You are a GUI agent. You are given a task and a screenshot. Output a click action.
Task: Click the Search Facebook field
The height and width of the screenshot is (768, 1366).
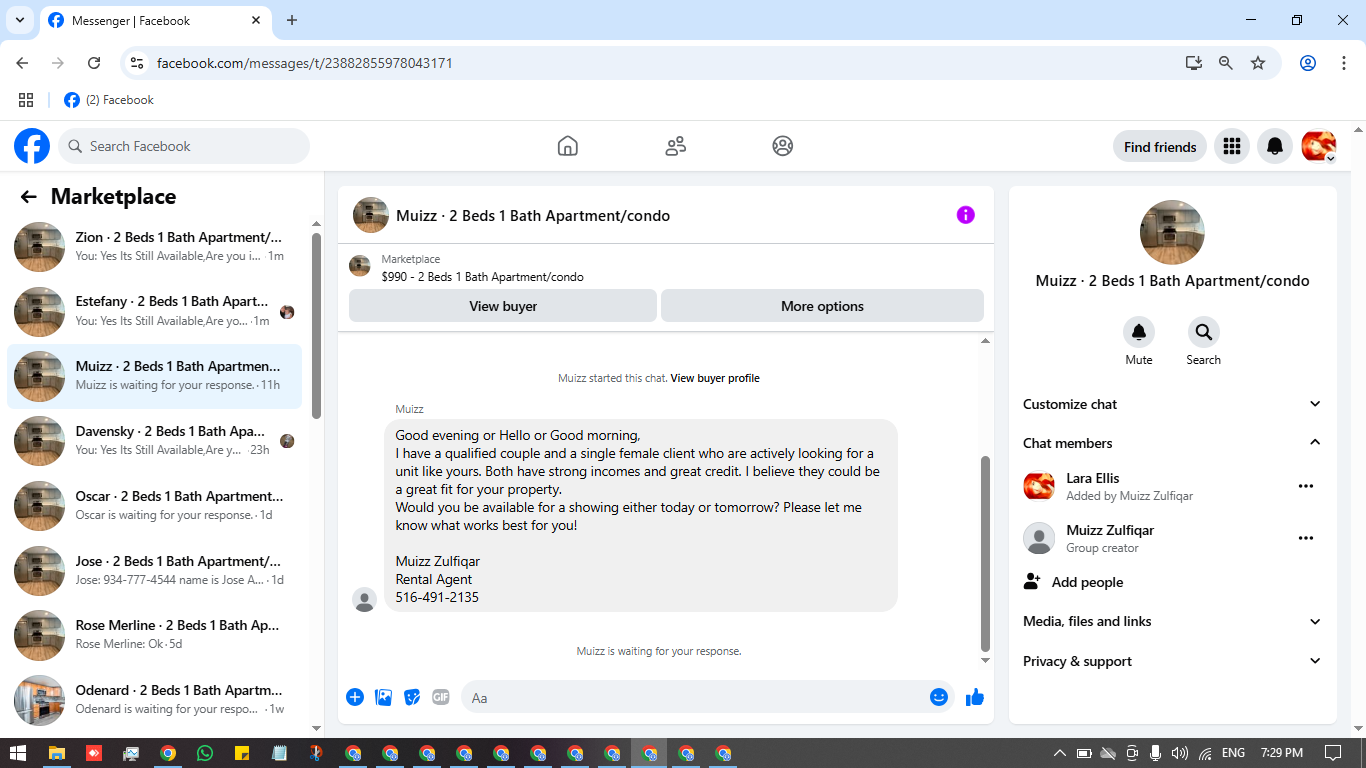tap(184, 146)
